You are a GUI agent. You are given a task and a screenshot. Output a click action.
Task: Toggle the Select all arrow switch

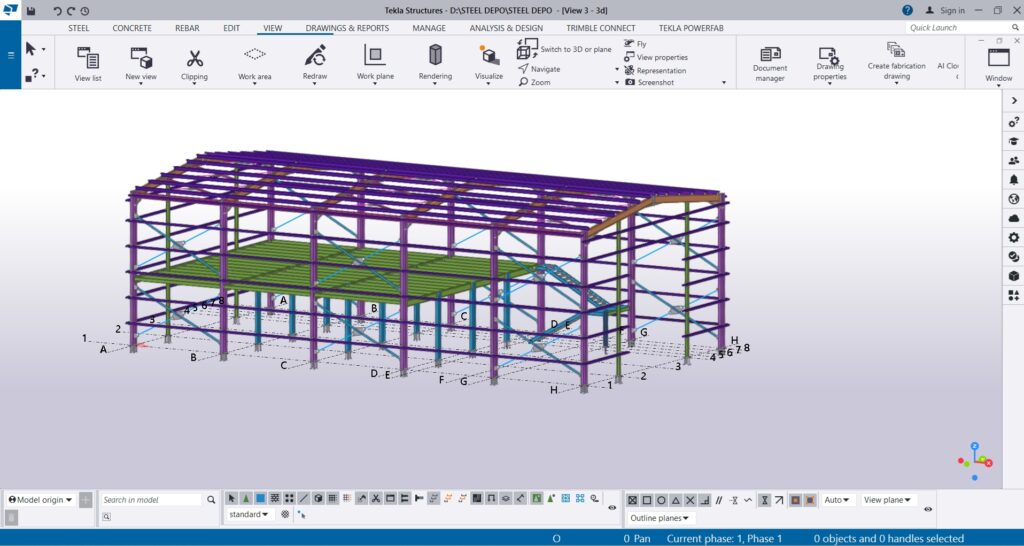pos(231,498)
